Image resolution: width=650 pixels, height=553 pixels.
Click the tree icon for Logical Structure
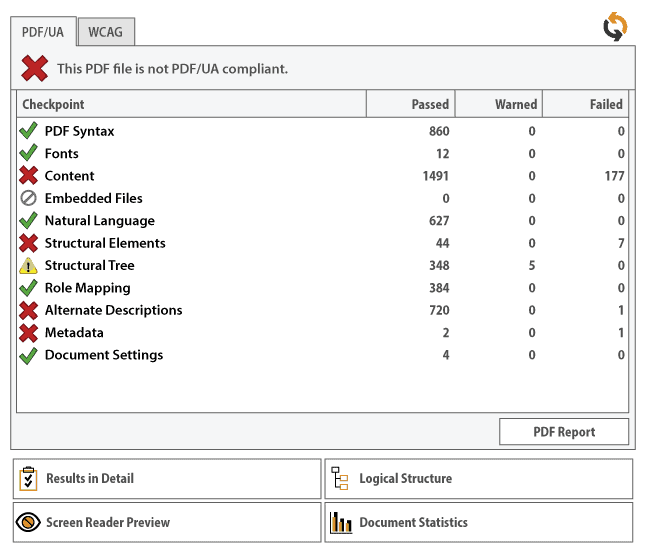[340, 479]
